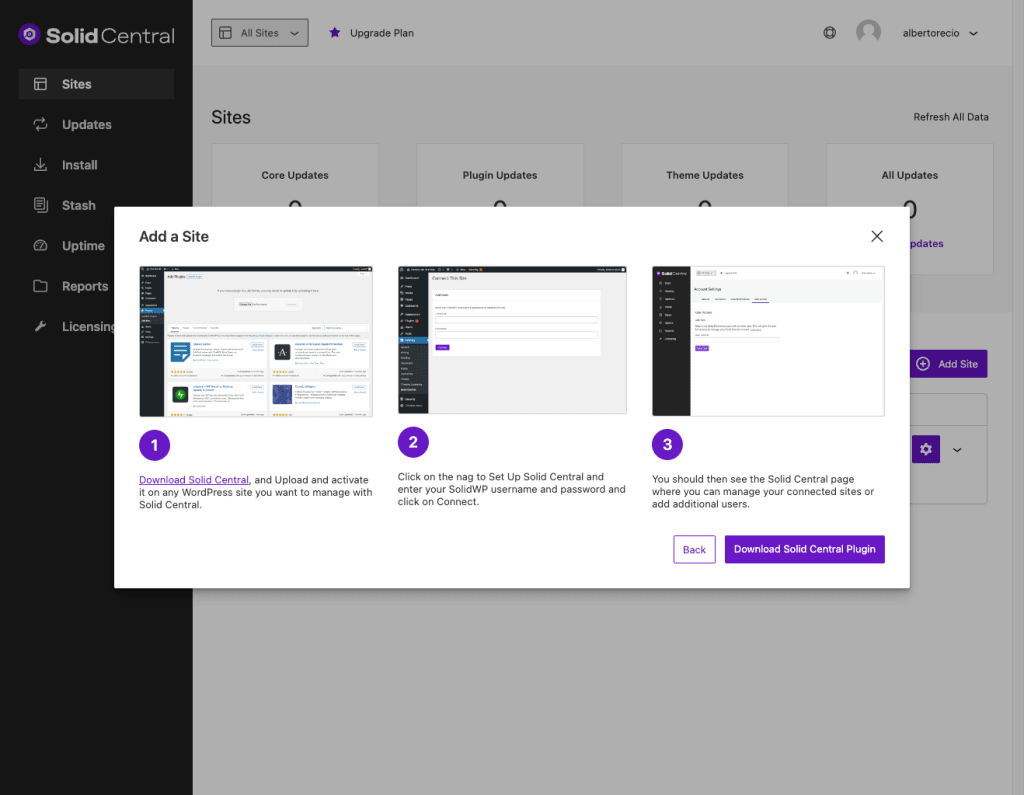
Task: Select Stash in the sidebar
Action: pyautogui.click(x=78, y=206)
